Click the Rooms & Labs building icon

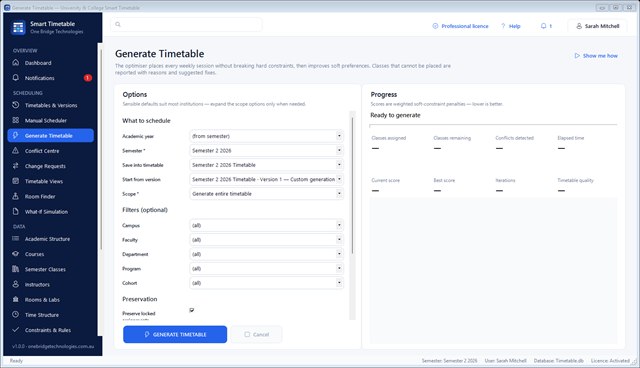16,299
